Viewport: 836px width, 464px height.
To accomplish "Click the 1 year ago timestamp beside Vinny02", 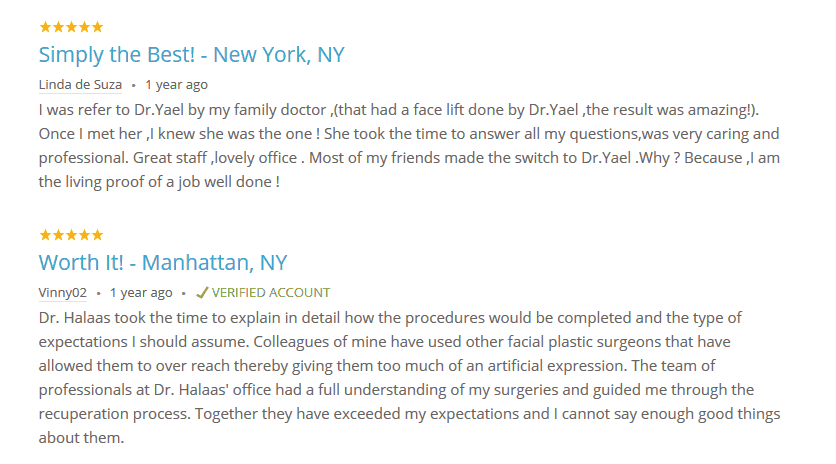I will pos(141,293).
